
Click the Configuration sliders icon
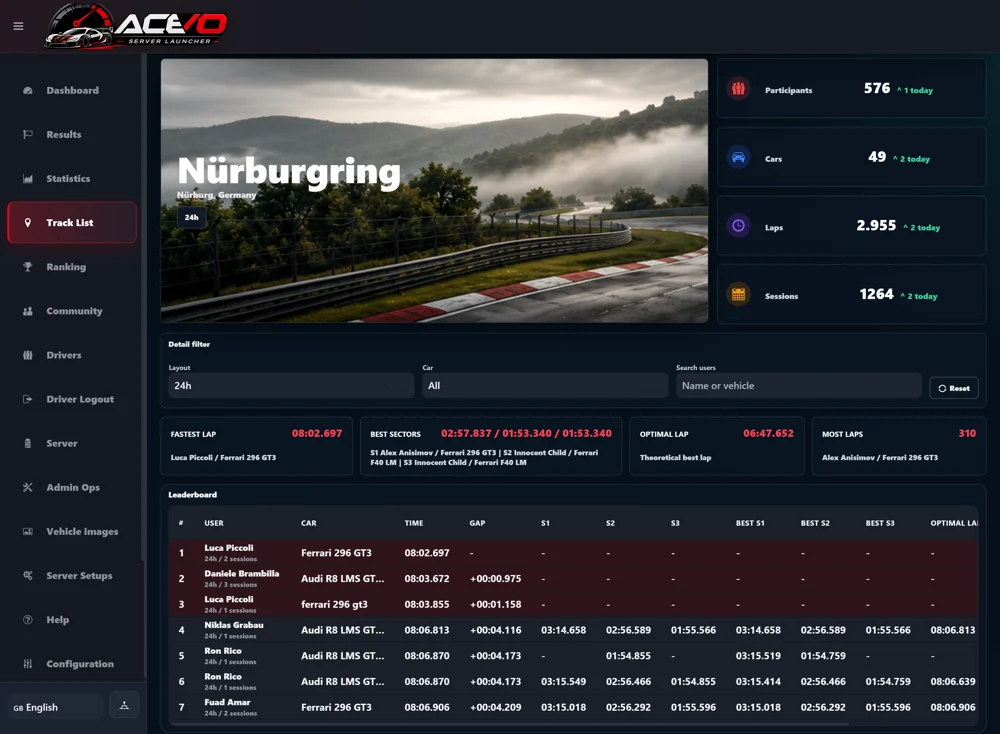click(27, 664)
